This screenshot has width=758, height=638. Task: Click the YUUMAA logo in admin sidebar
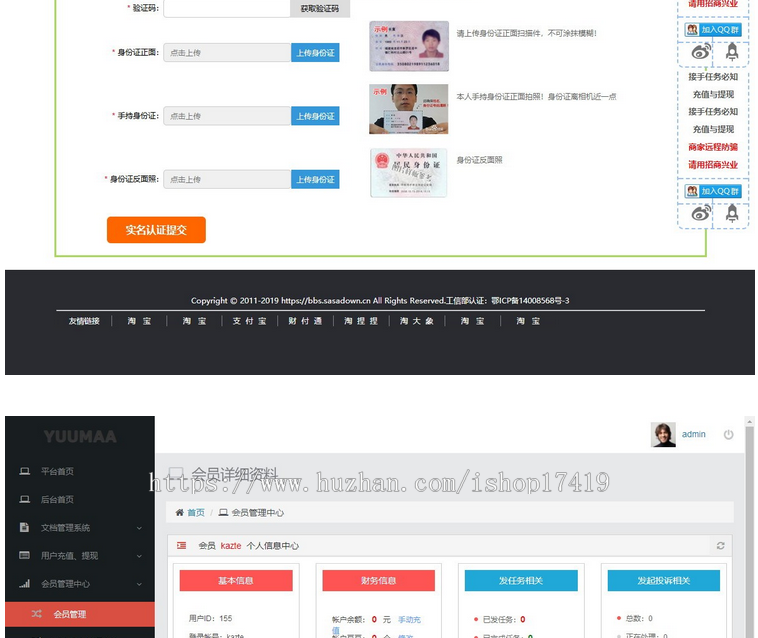coord(80,436)
